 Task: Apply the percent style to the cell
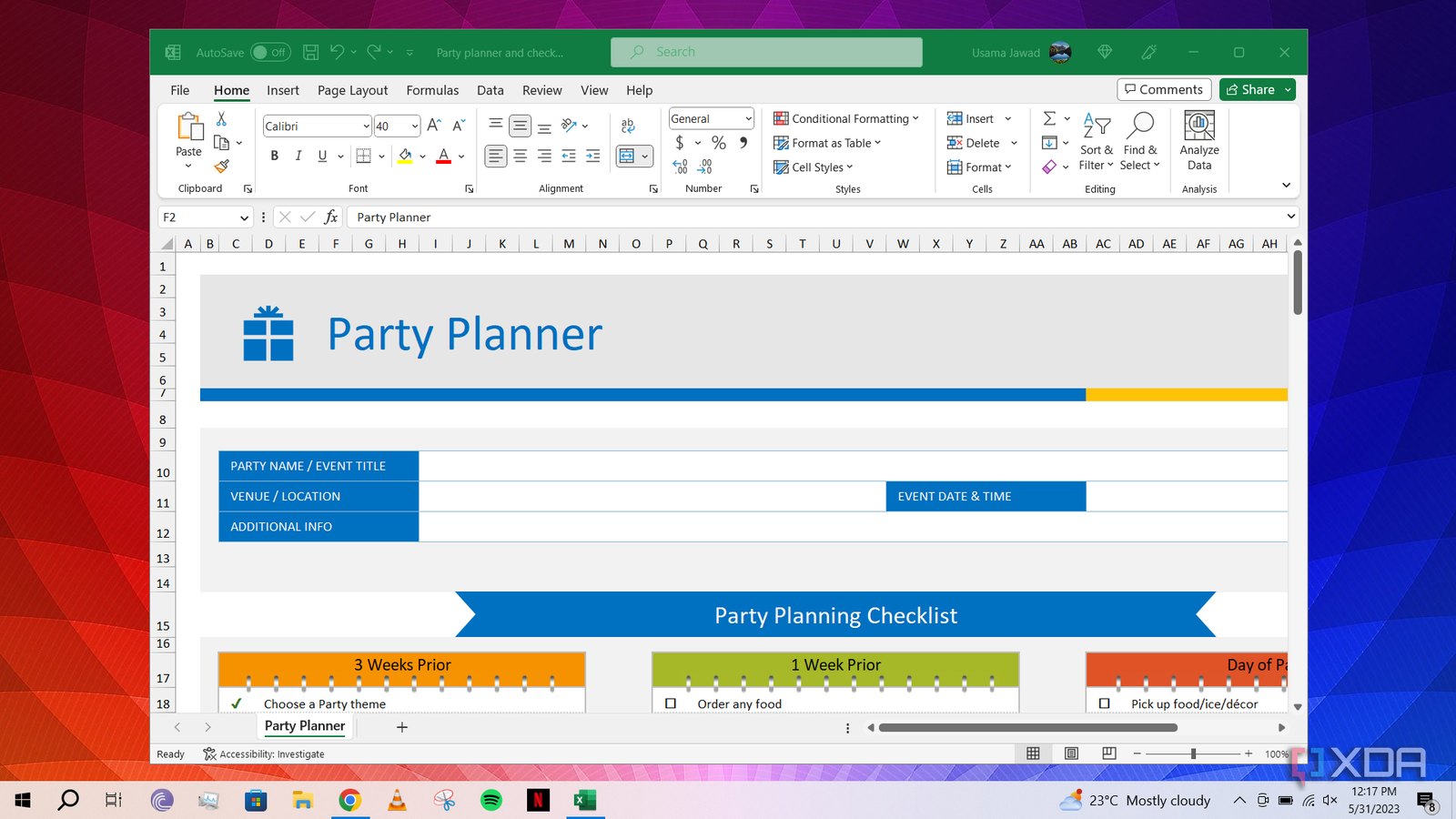click(x=718, y=143)
